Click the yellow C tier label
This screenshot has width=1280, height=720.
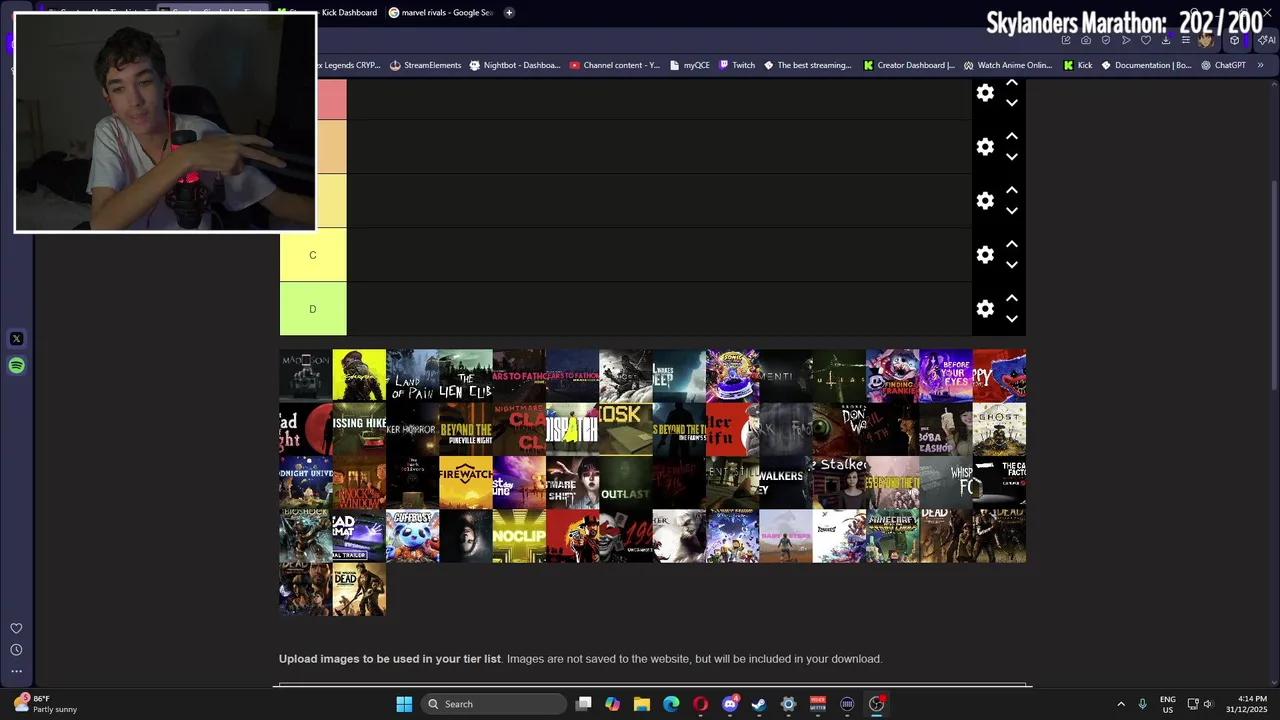tap(313, 255)
